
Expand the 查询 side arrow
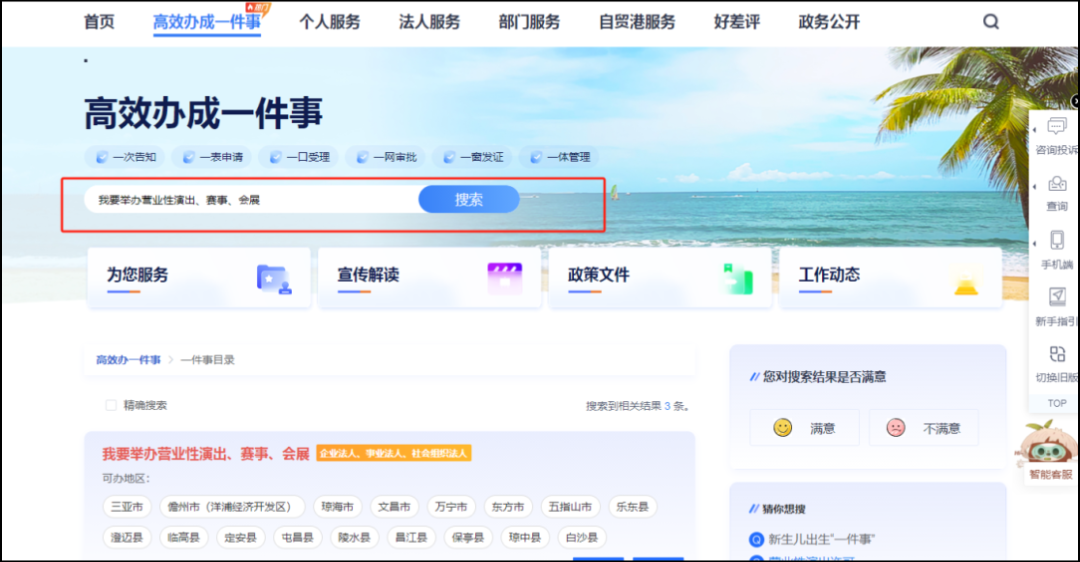pyautogui.click(x=1035, y=186)
